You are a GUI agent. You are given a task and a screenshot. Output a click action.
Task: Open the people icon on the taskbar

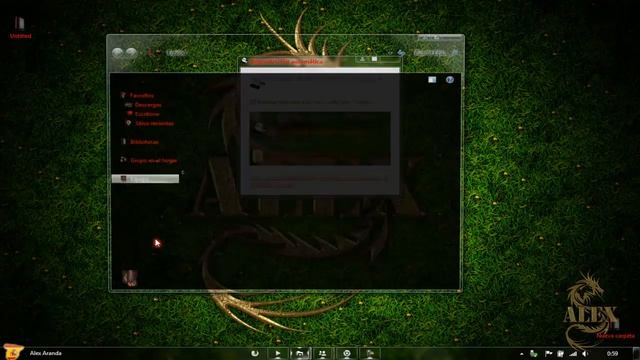tap(322, 353)
